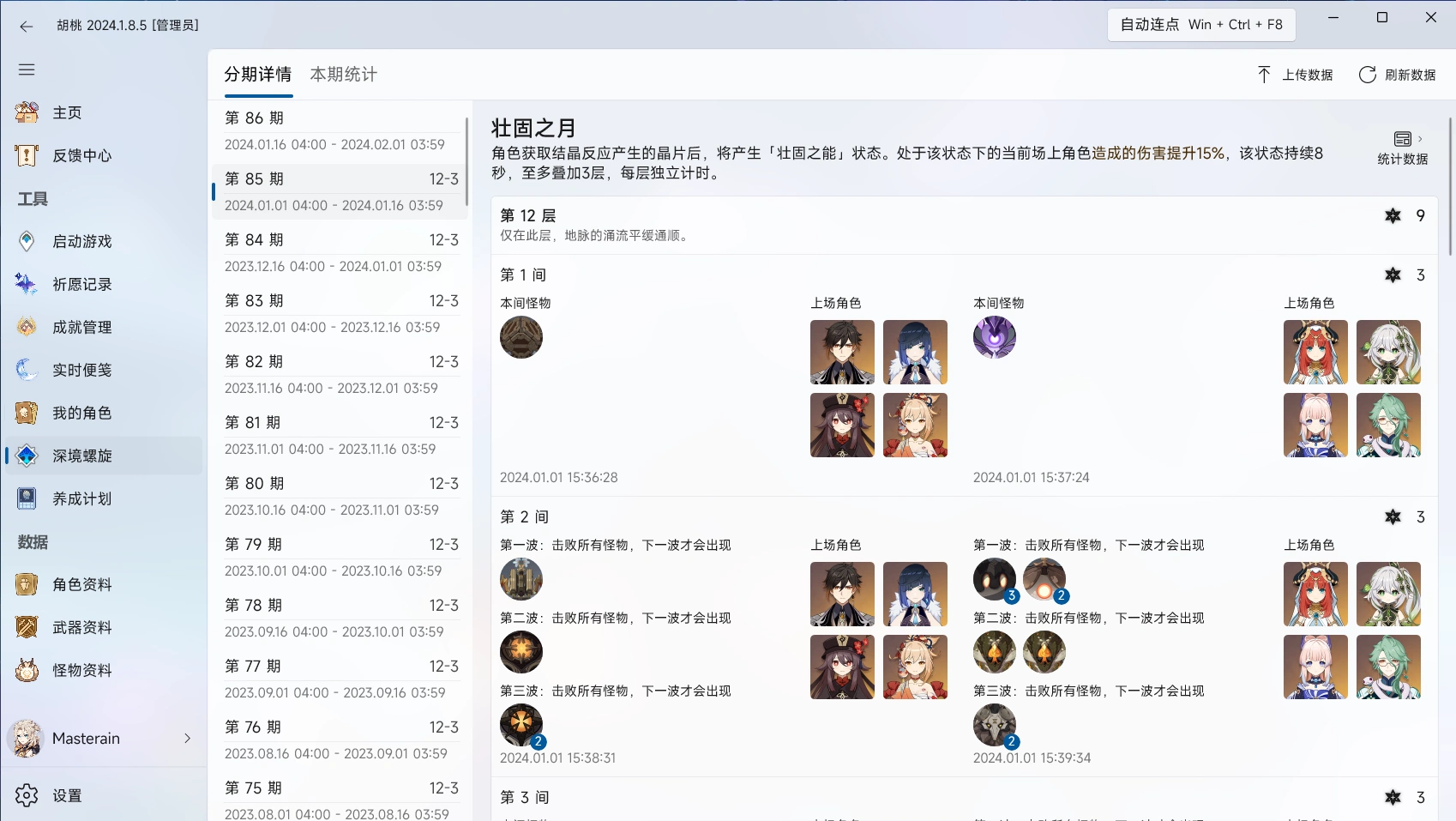Click the 第 2 间 first-wave monster in first half
1456x821 pixels.
point(521,579)
